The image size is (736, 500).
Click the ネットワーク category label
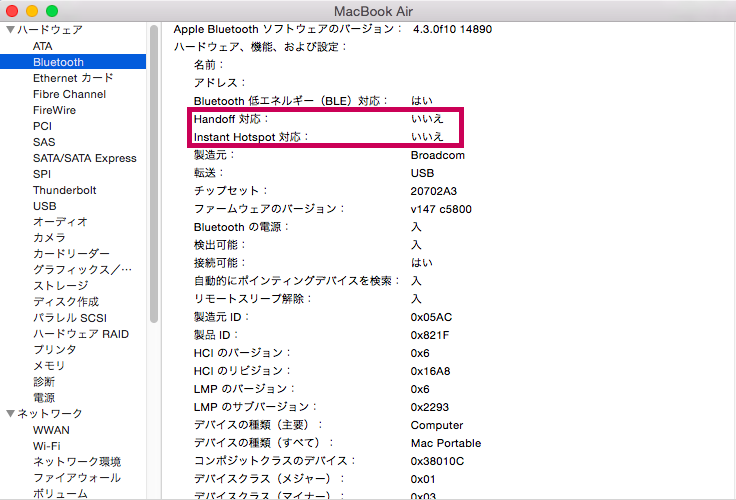tap(50, 414)
